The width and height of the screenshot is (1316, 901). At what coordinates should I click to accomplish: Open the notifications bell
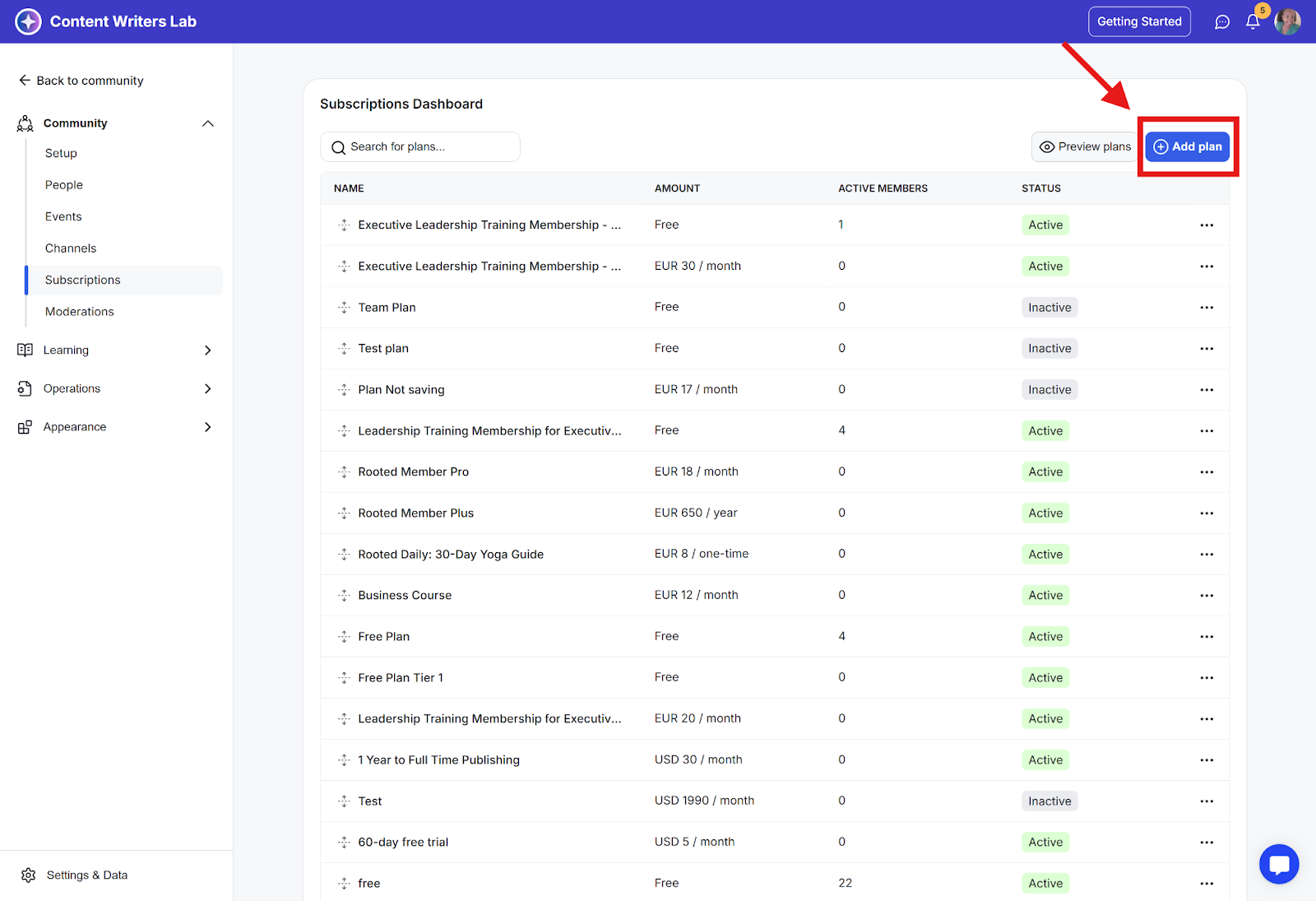tap(1253, 22)
